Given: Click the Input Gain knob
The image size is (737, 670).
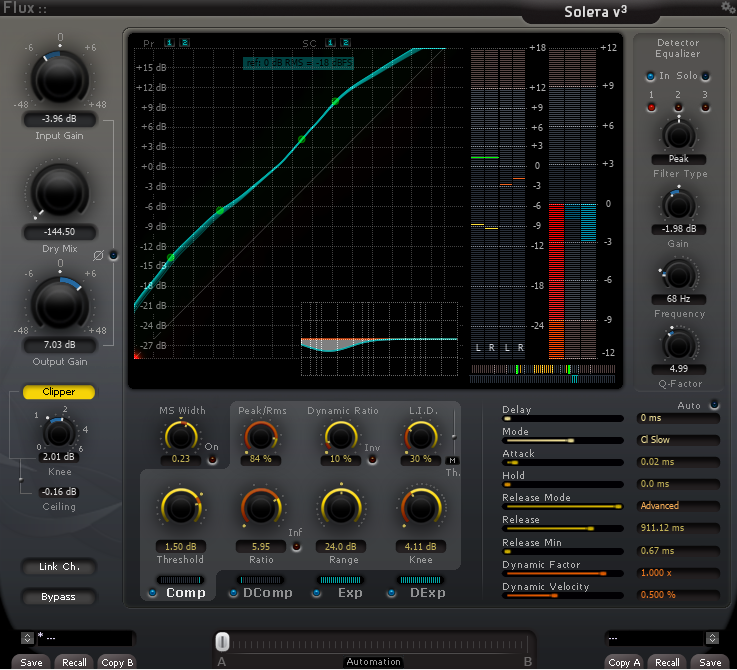Looking at the screenshot, I should tap(60, 78).
